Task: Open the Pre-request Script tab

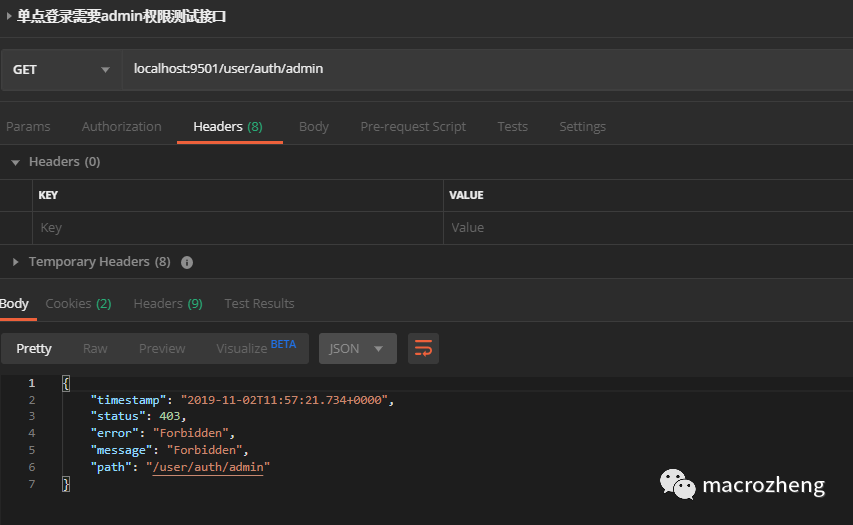Action: [413, 127]
